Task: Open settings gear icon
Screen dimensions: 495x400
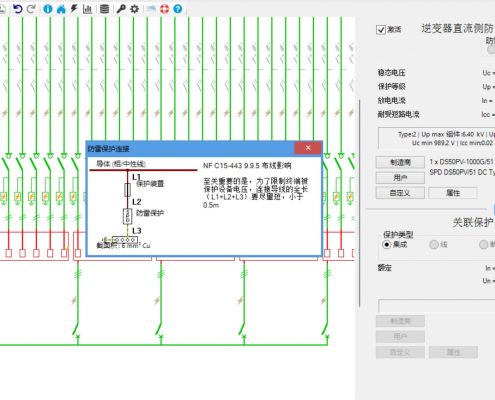Action: pyautogui.click(x=134, y=9)
